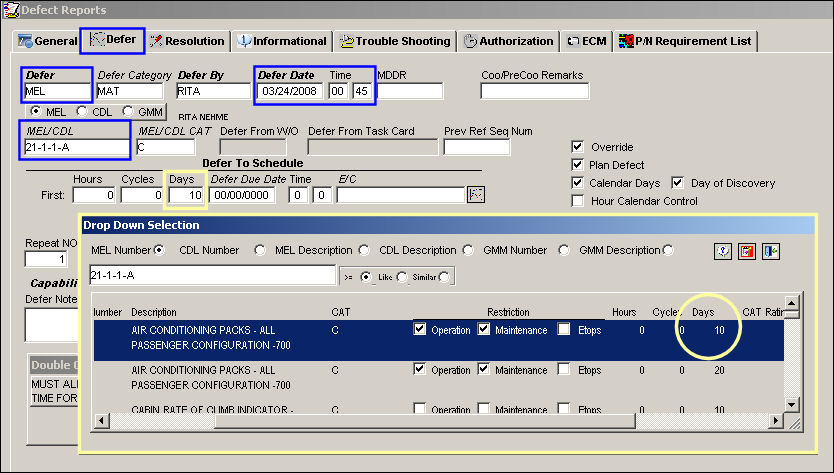Toggle Maintenance checkbox in the 10-day Air Conditioning row

pos(483,329)
